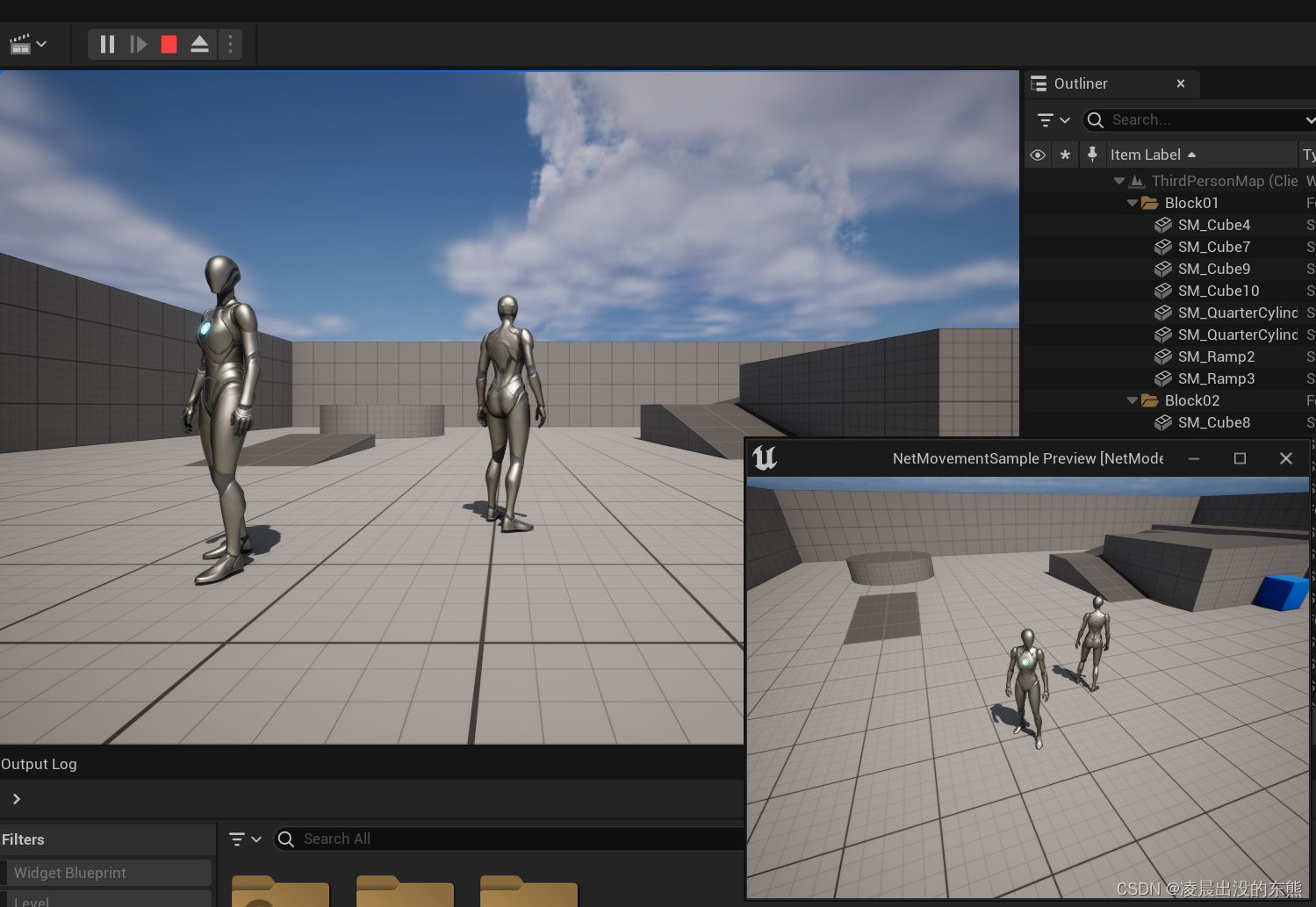The image size is (1316, 907).
Task: Close the NetMovementSample Preview window
Action: pyautogui.click(x=1286, y=458)
